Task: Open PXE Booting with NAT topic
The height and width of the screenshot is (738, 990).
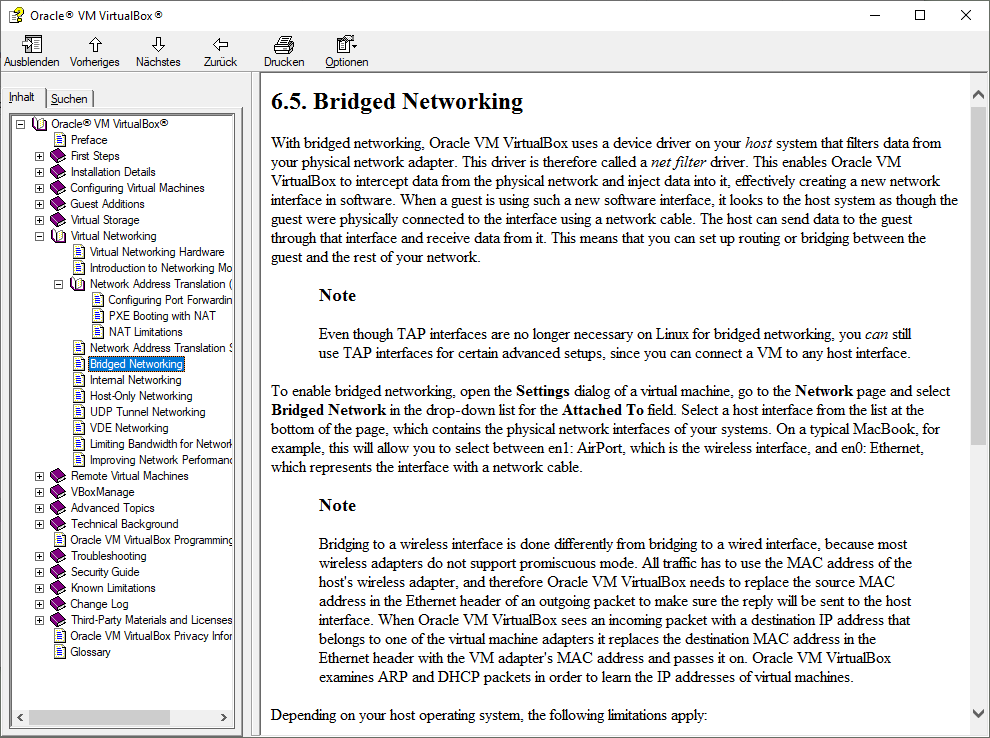Action: coord(162,316)
